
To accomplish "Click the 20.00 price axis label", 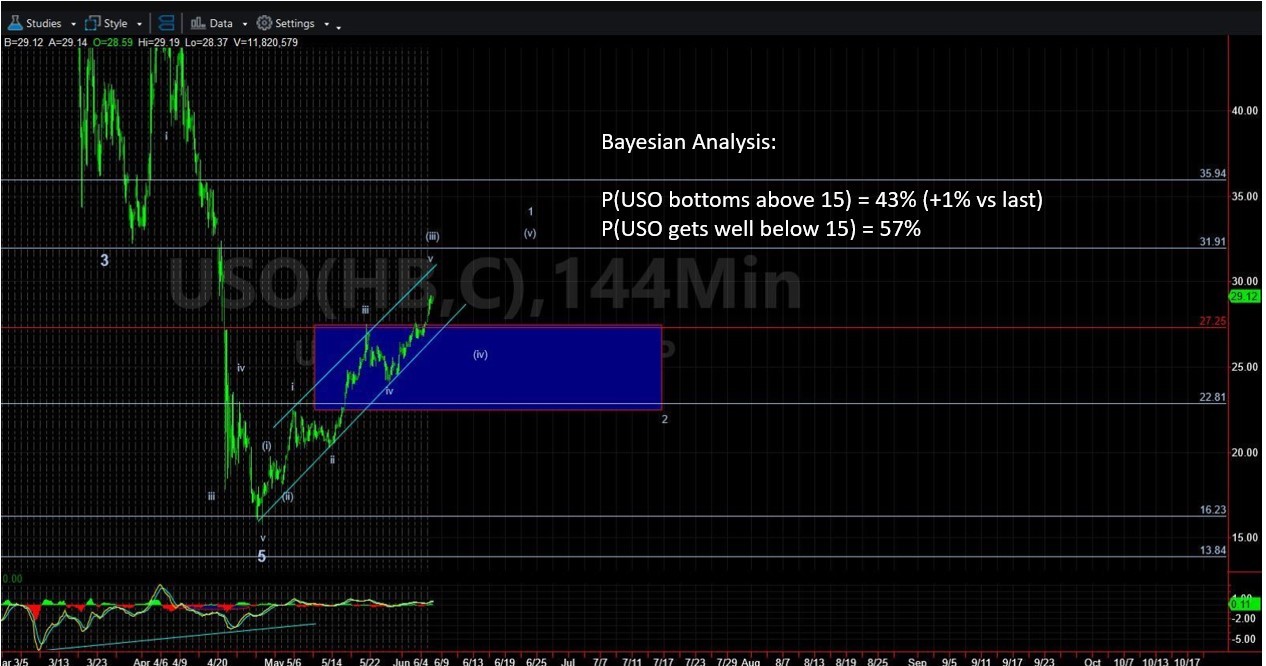I will [x=1246, y=452].
